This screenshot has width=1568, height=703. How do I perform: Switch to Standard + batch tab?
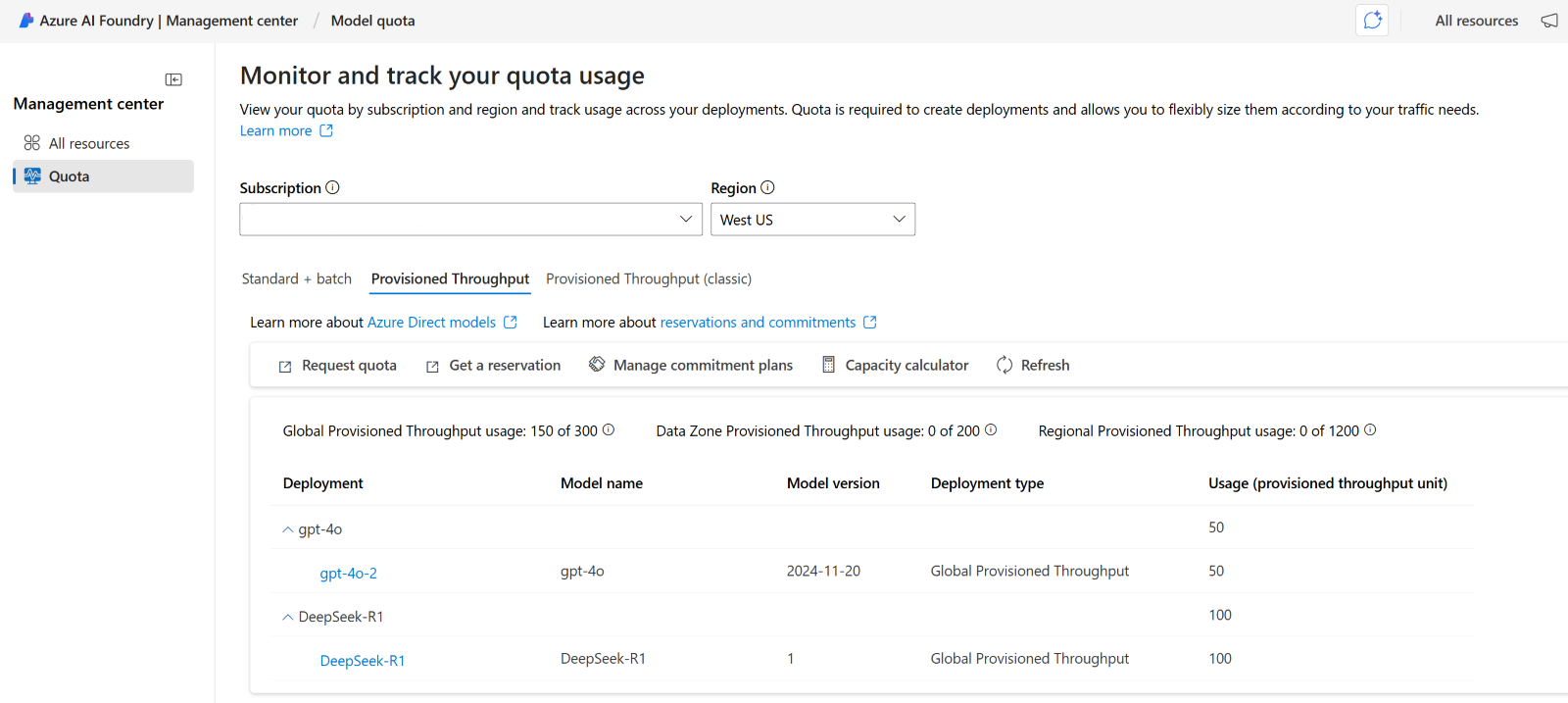[296, 278]
